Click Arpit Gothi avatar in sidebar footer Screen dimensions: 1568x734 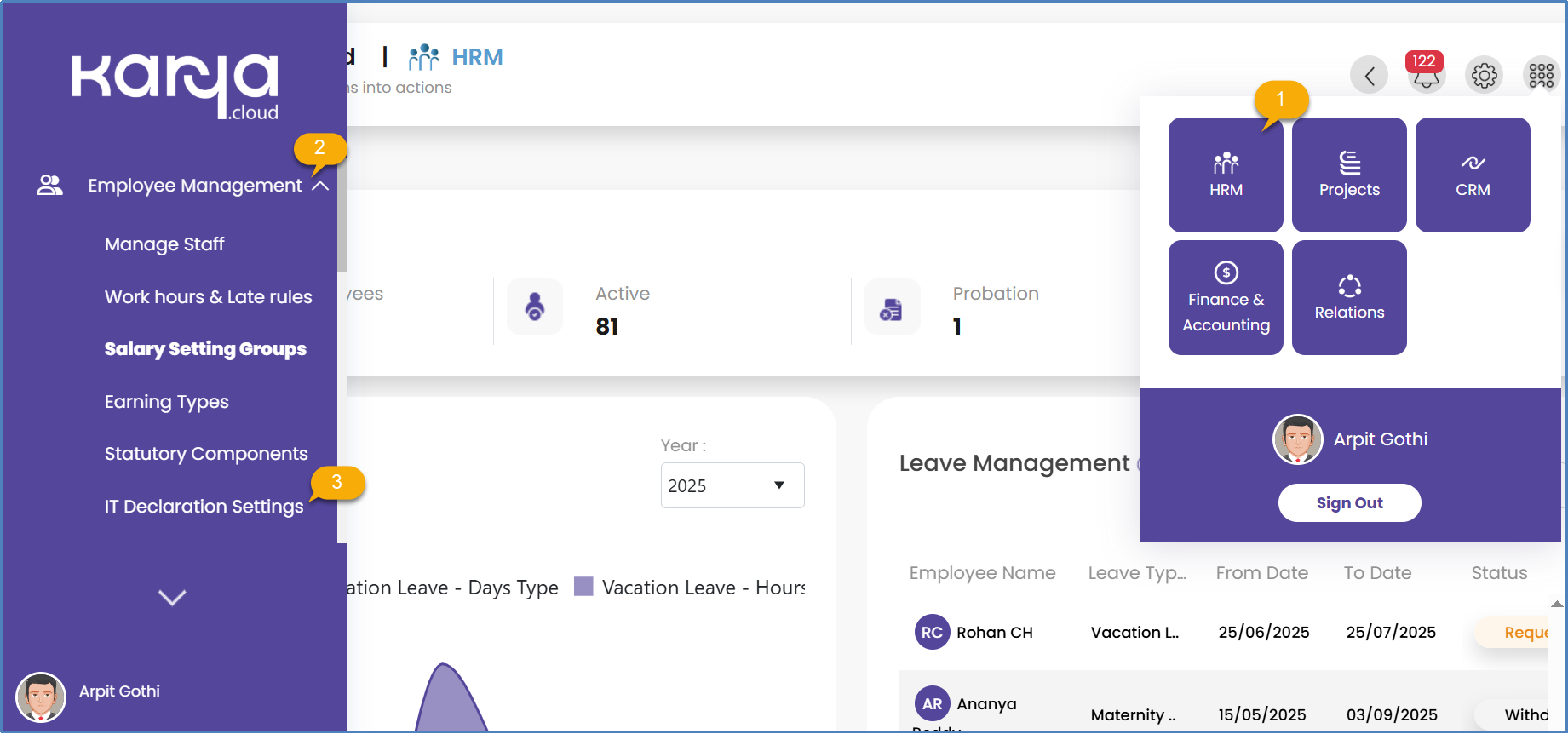[x=41, y=697]
